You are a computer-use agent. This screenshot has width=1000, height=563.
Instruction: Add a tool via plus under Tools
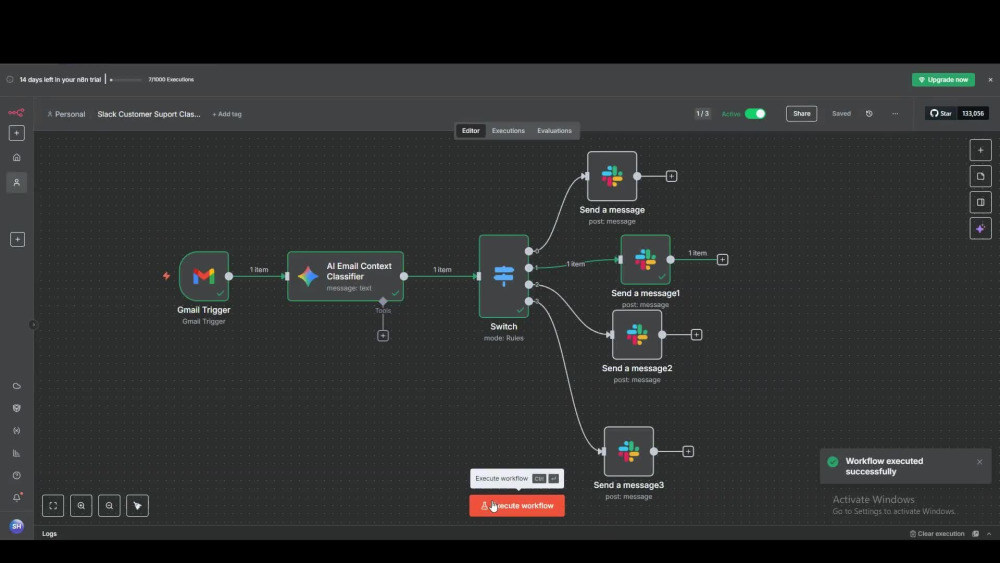pyautogui.click(x=383, y=336)
